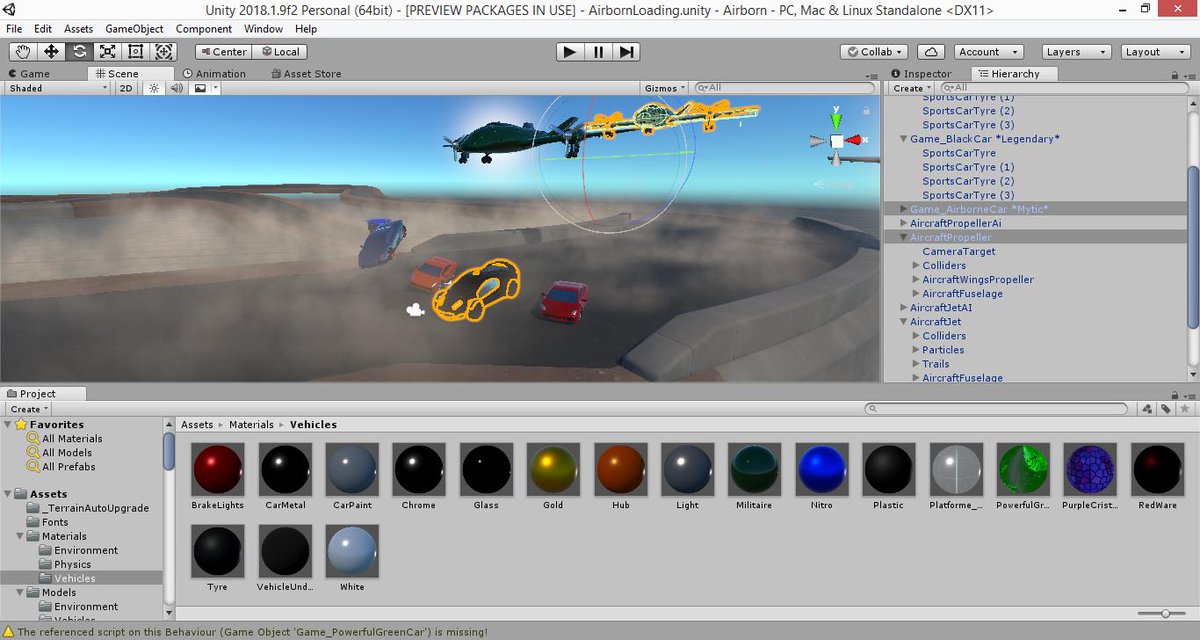Click the Step frame button
The image size is (1200, 640).
pyautogui.click(x=626, y=52)
